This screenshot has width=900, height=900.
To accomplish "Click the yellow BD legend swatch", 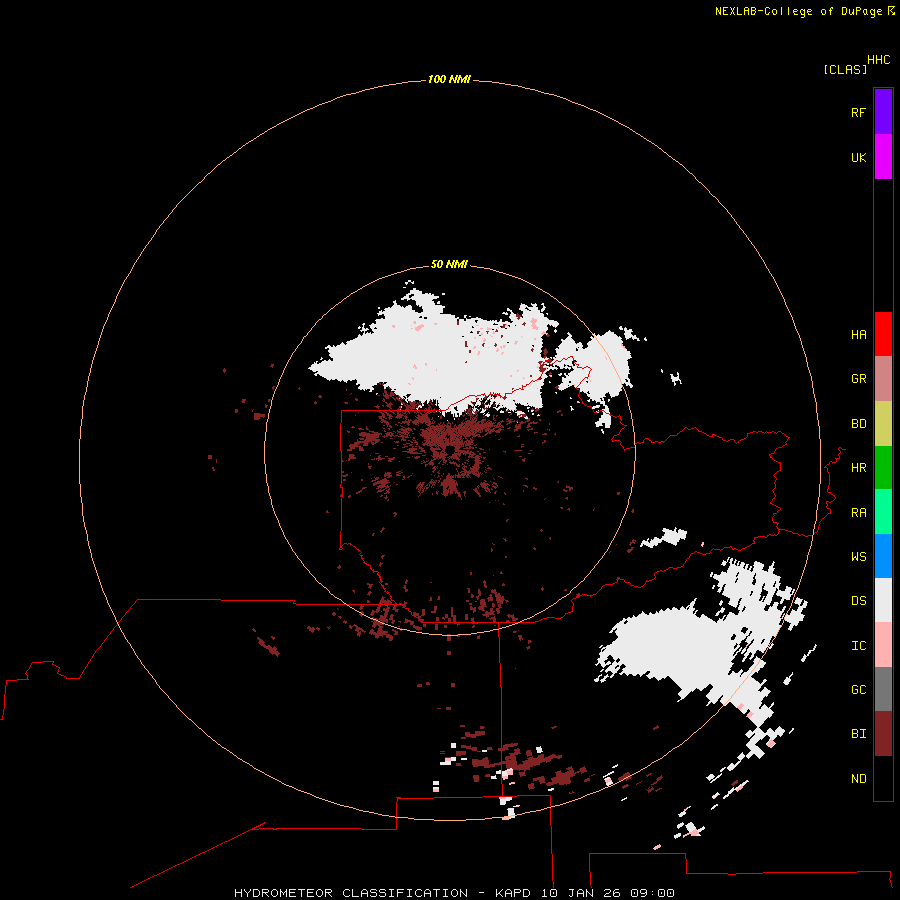I will (x=883, y=423).
